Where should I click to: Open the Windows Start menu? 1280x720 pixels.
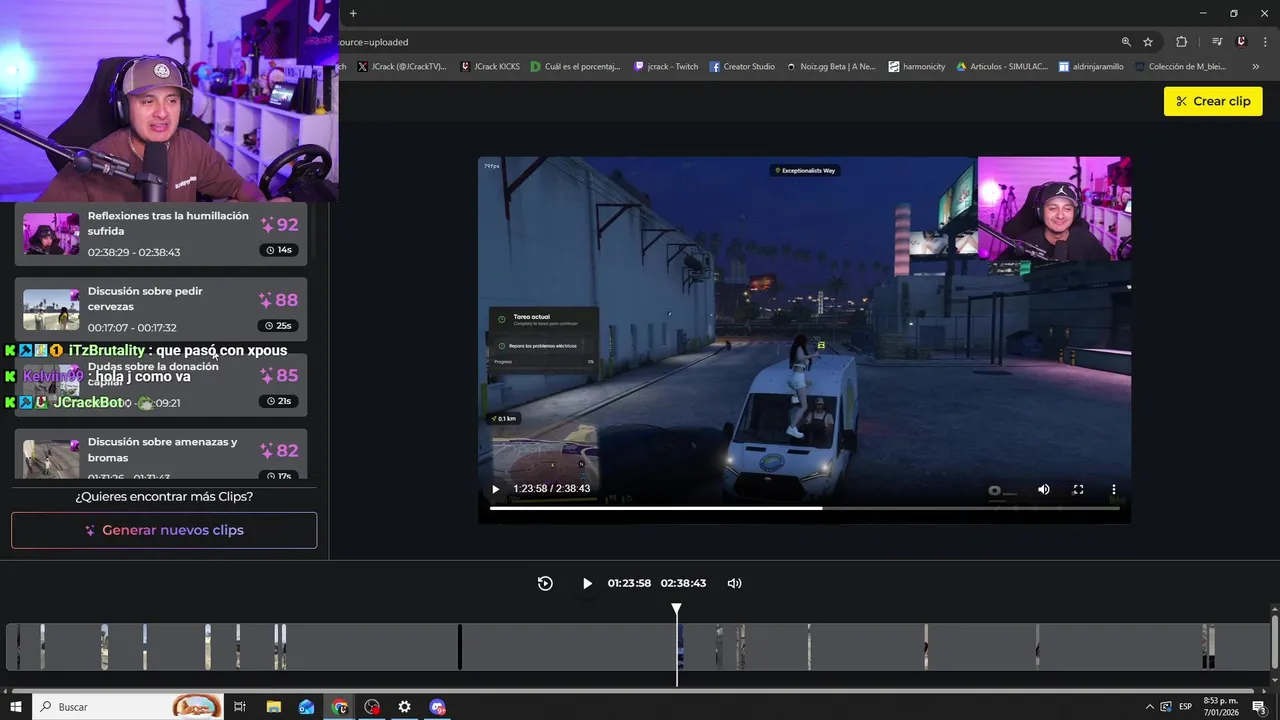tap(15, 707)
